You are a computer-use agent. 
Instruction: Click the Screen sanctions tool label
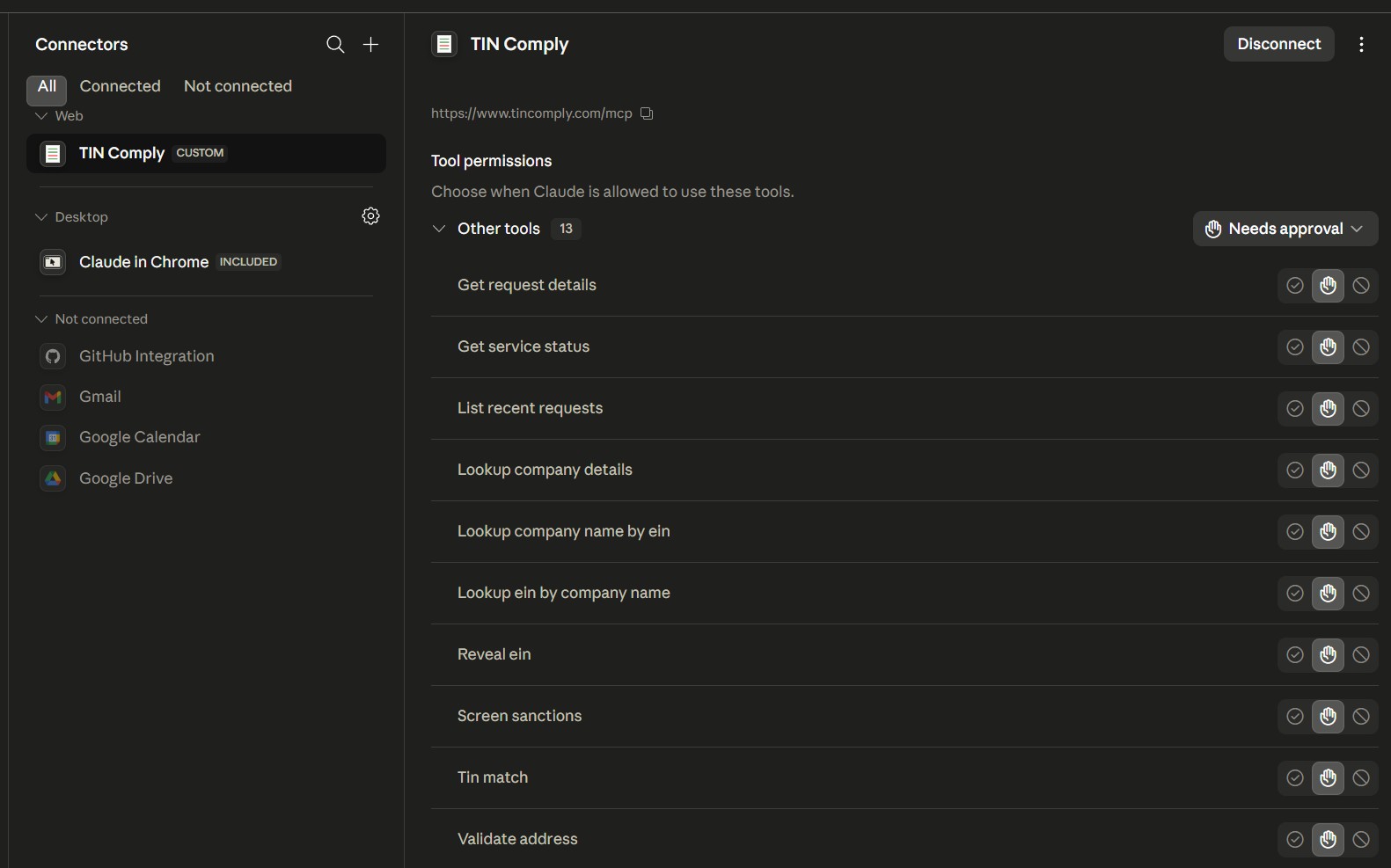pos(519,716)
